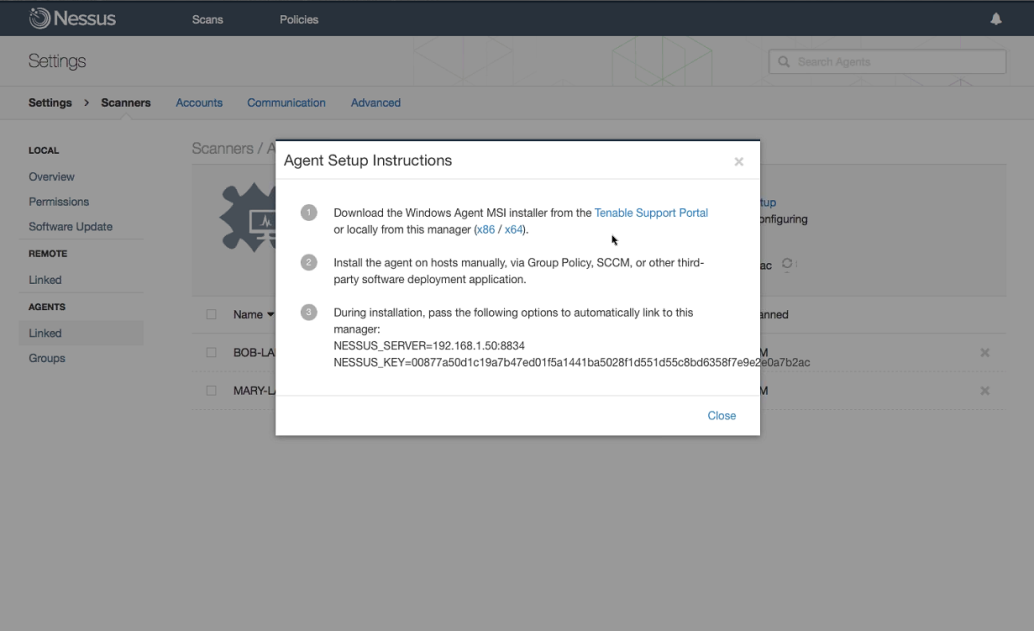
Task: Click the Settings breadcrumb
Action: (50, 103)
